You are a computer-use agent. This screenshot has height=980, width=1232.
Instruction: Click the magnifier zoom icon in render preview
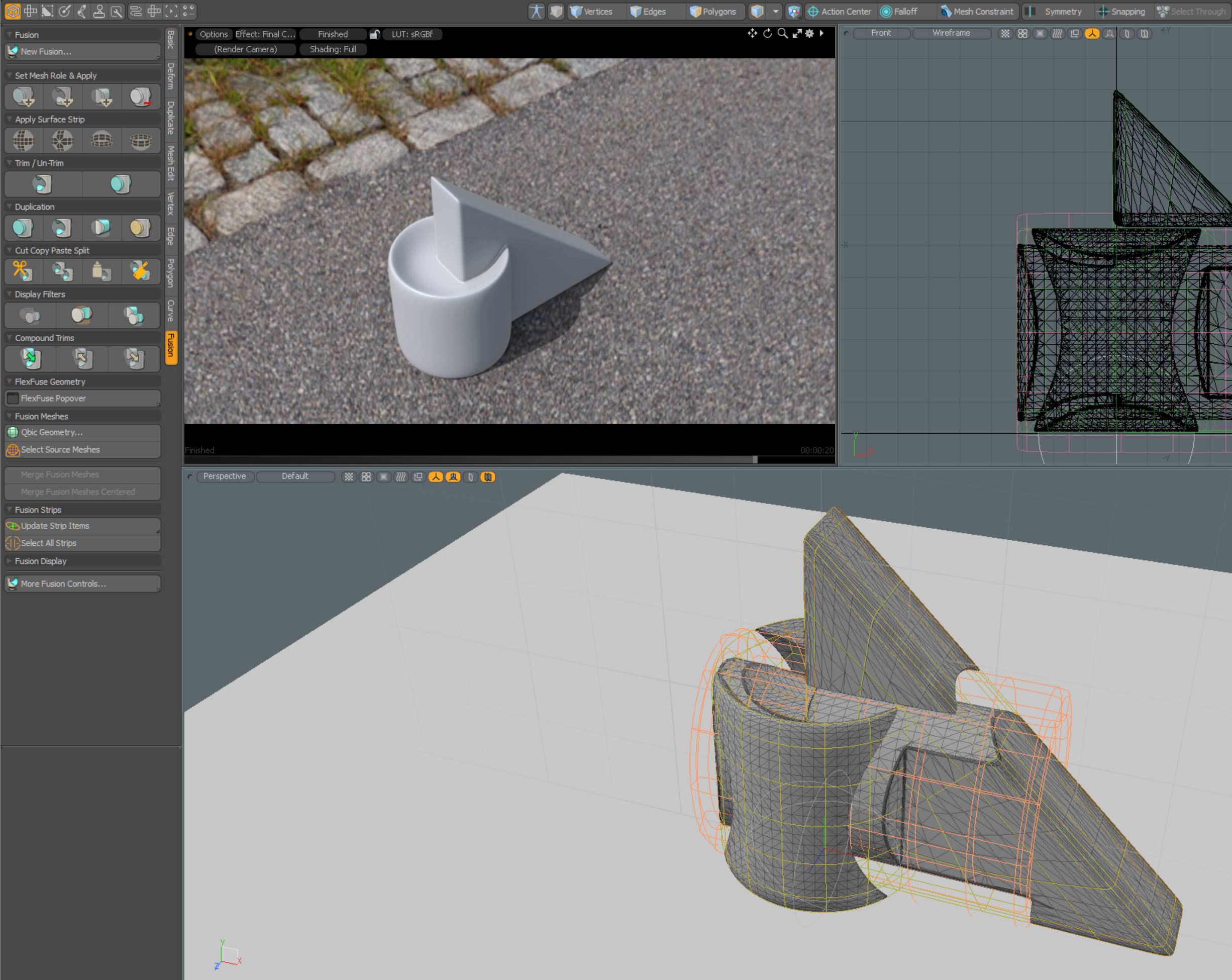coord(782,34)
